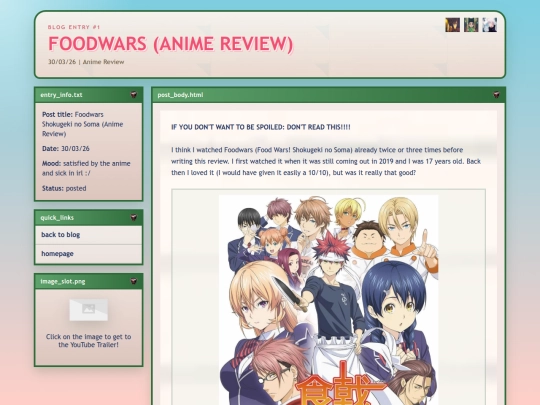Image resolution: width=540 pixels, height=405 pixels.
Task: Click the gem icon on post_body.html panel
Action: (x=496, y=95)
